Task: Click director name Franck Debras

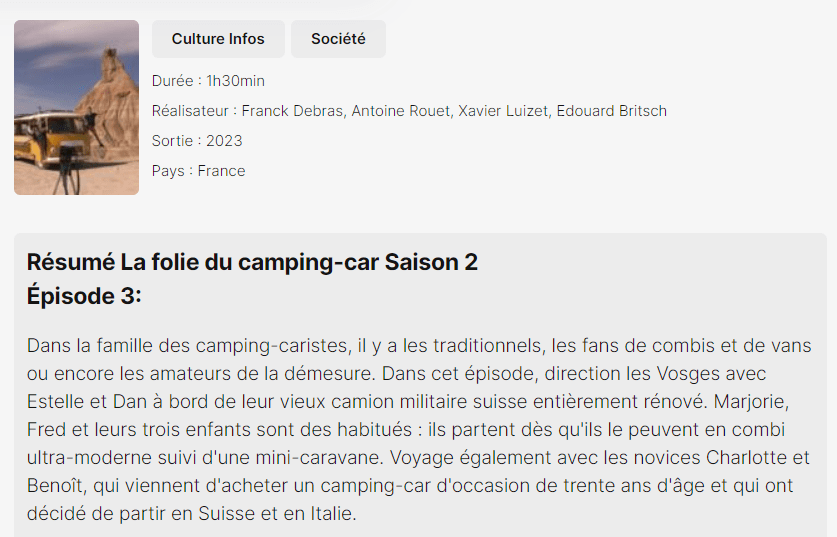Action: point(292,111)
